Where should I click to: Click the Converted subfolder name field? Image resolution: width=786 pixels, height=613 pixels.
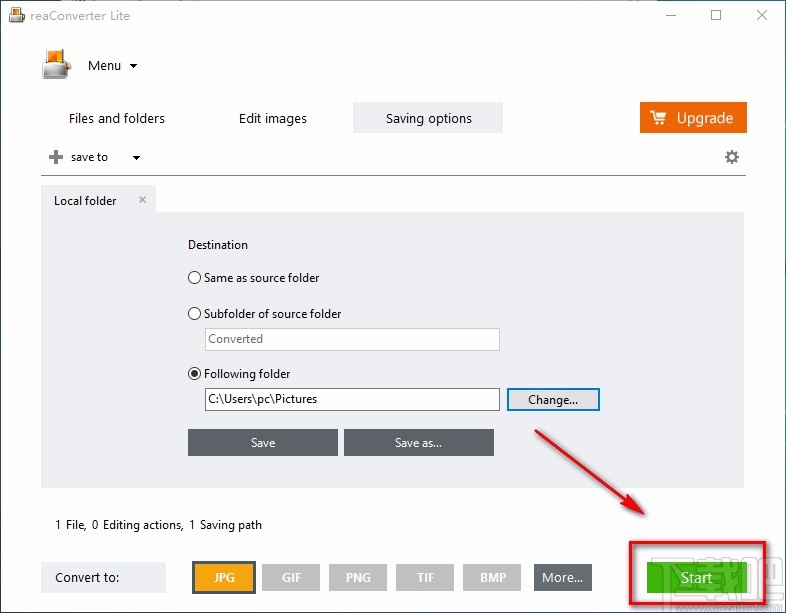pyautogui.click(x=352, y=339)
